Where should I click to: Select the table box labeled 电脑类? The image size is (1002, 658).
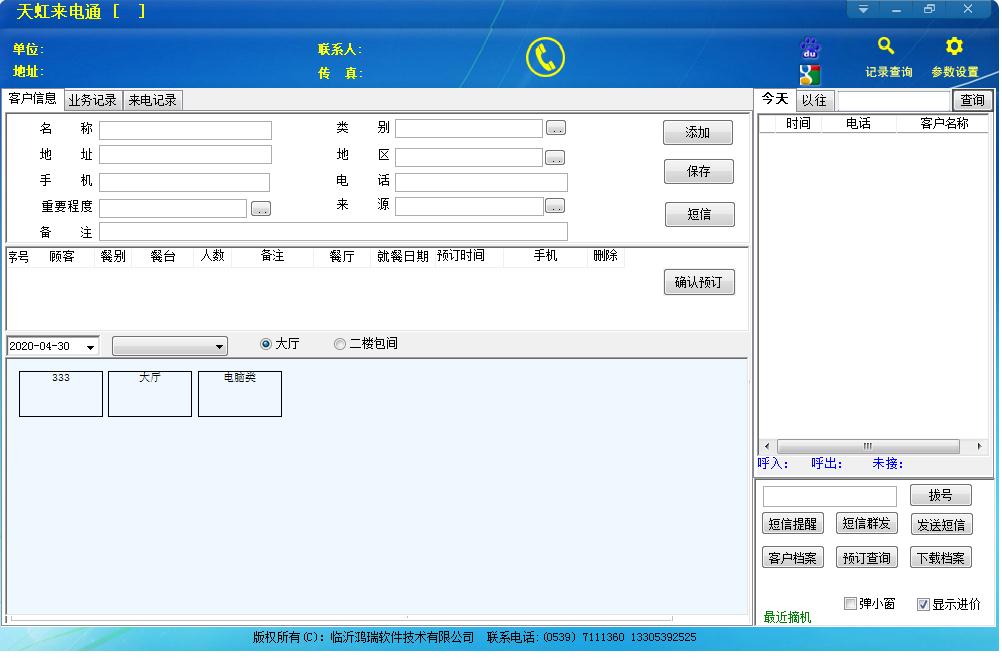pos(240,394)
